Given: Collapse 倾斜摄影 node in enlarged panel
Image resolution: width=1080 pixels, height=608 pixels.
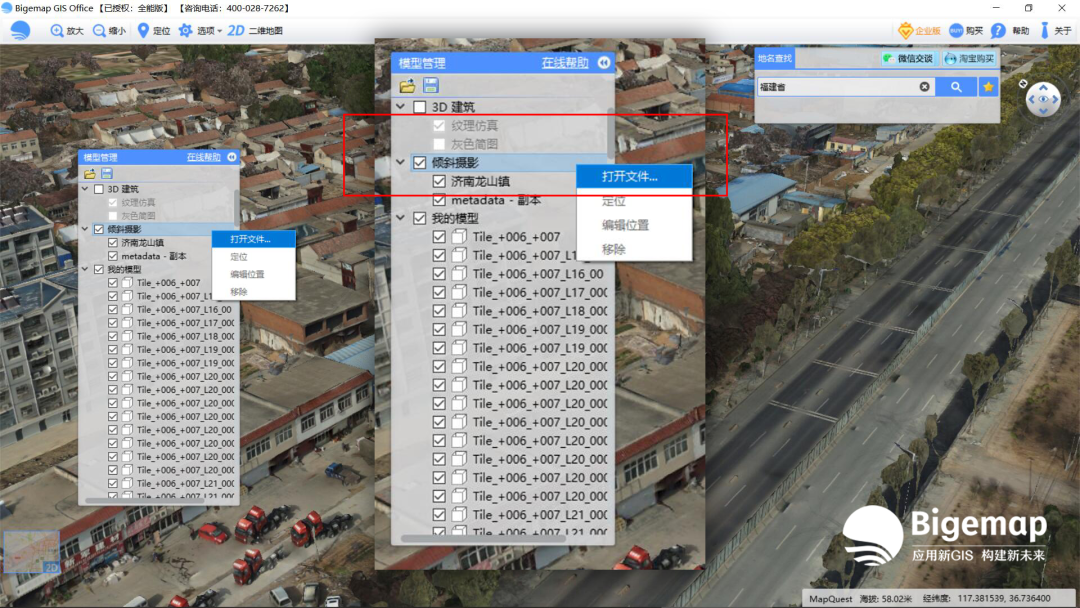Looking at the screenshot, I should [x=400, y=163].
